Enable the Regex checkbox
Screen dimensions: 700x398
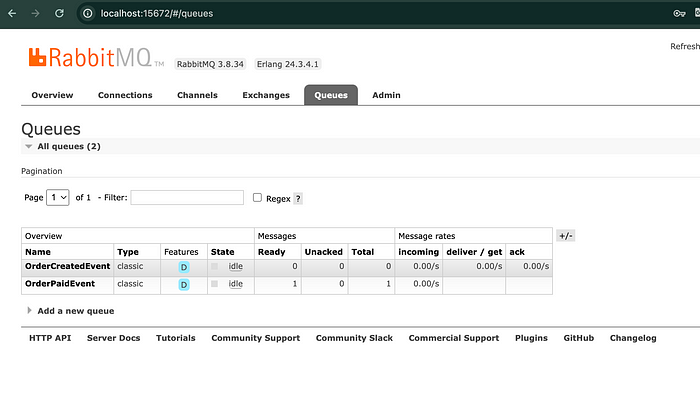point(257,198)
